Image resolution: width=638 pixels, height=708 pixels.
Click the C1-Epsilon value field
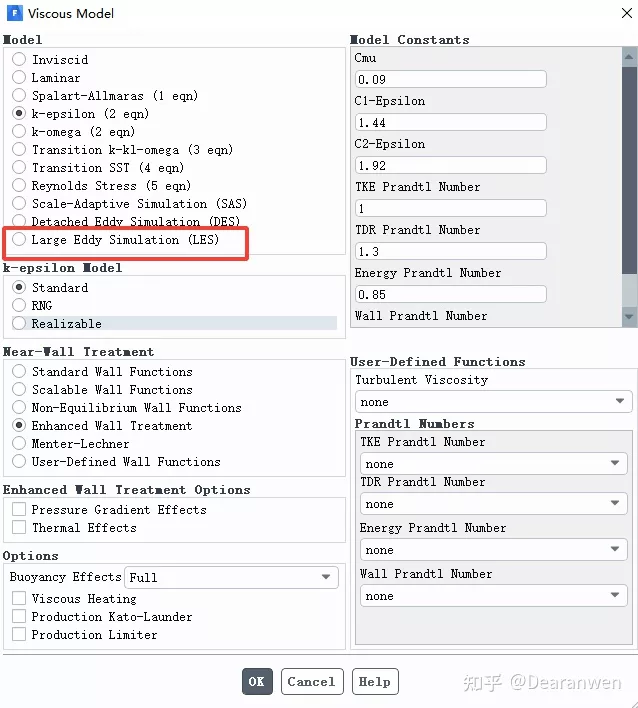(451, 122)
